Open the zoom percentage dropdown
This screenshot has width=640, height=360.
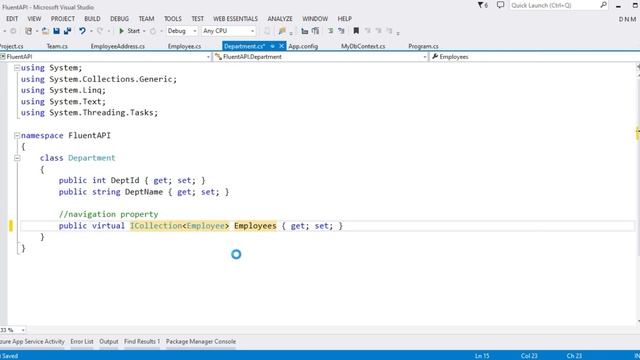[23, 330]
